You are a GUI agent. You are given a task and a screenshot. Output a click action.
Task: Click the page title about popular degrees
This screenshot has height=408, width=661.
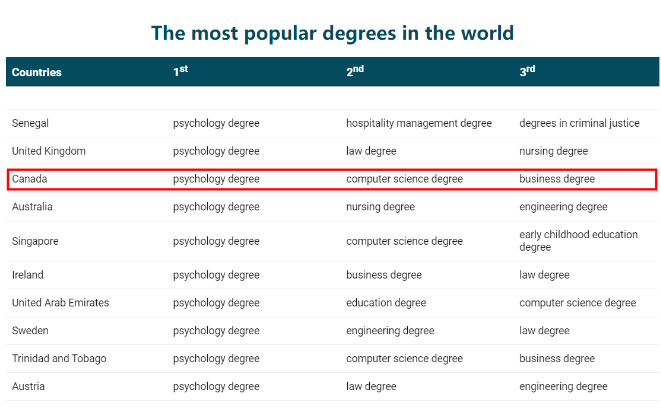332,33
